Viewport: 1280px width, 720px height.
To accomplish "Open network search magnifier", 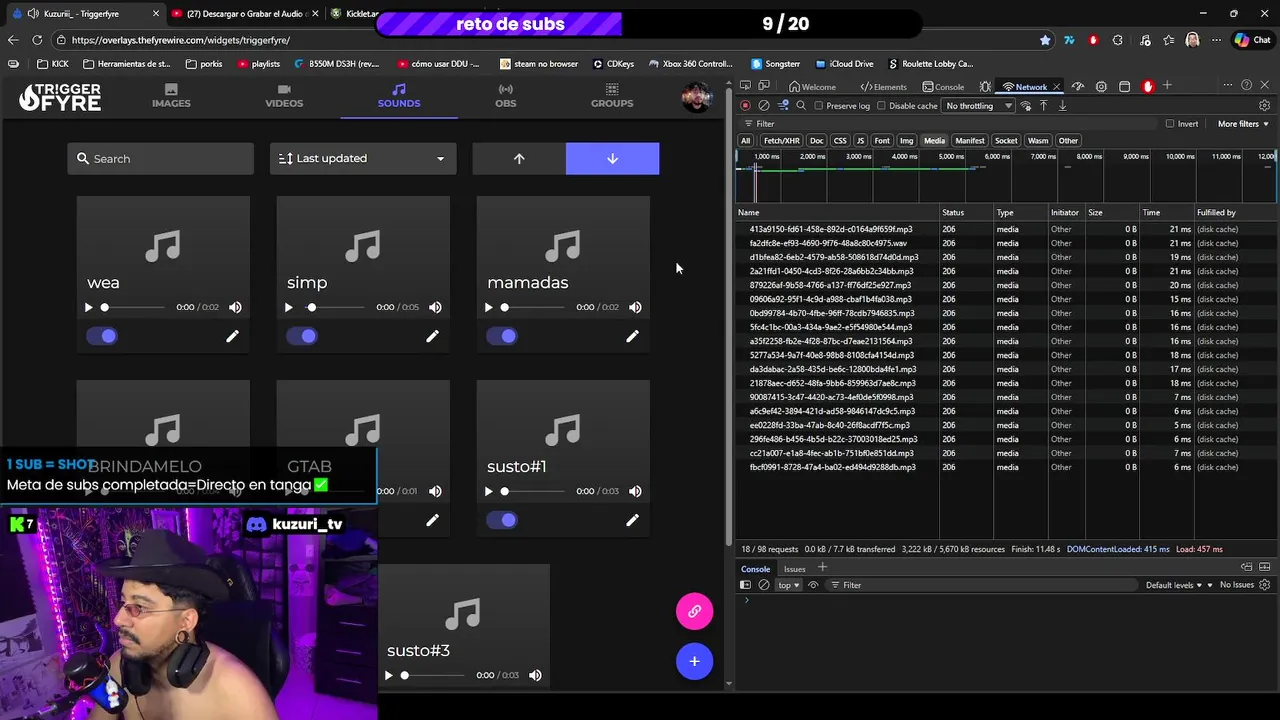I will click(x=801, y=106).
